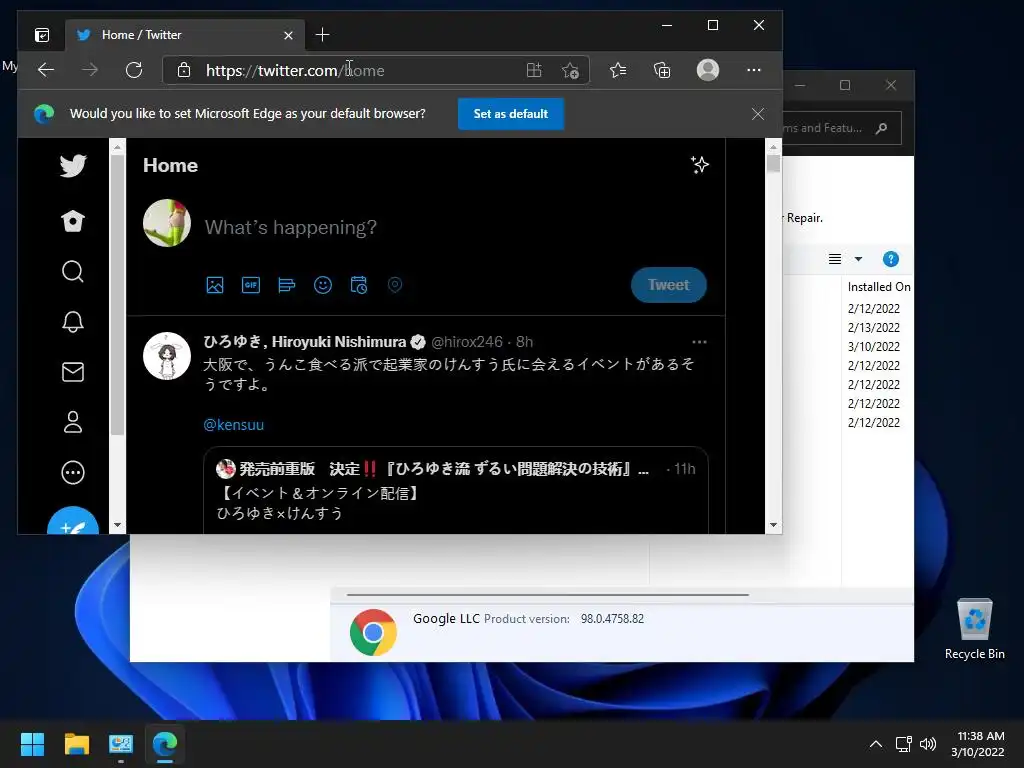
Task: Click the page scrollbar down arrow
Action: tap(773, 525)
